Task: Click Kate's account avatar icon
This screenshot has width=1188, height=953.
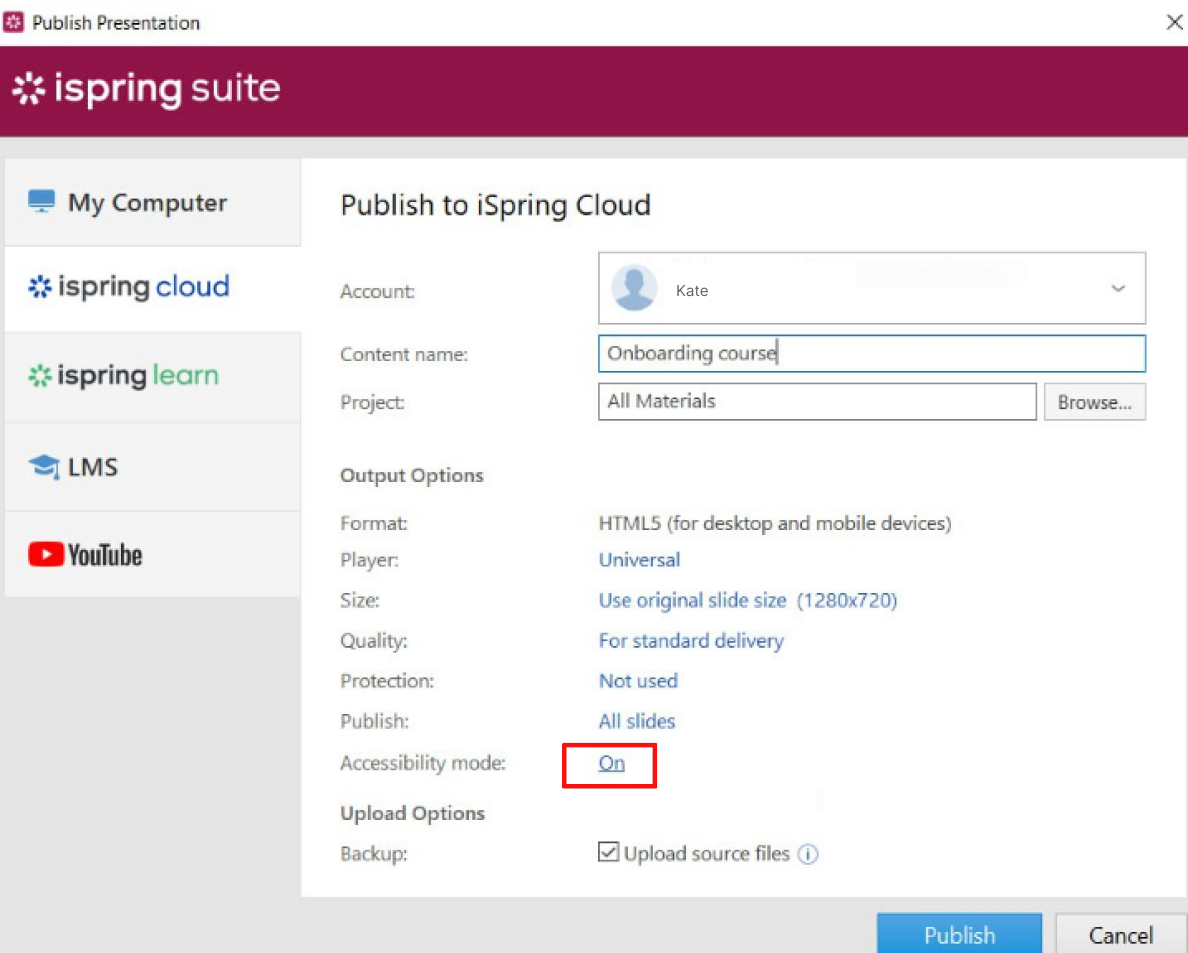Action: [634, 288]
